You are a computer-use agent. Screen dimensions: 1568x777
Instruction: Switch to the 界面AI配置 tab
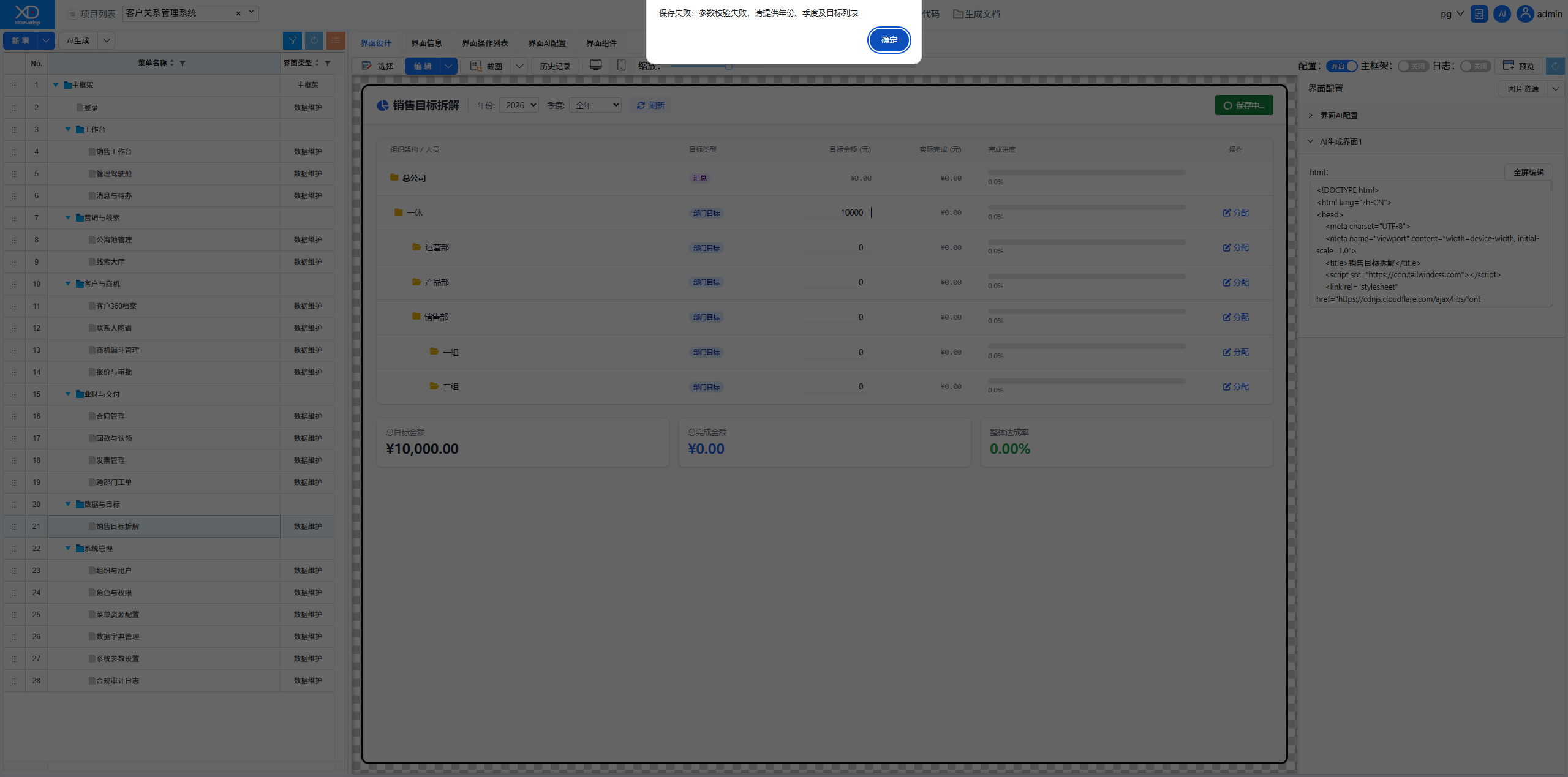[x=547, y=43]
